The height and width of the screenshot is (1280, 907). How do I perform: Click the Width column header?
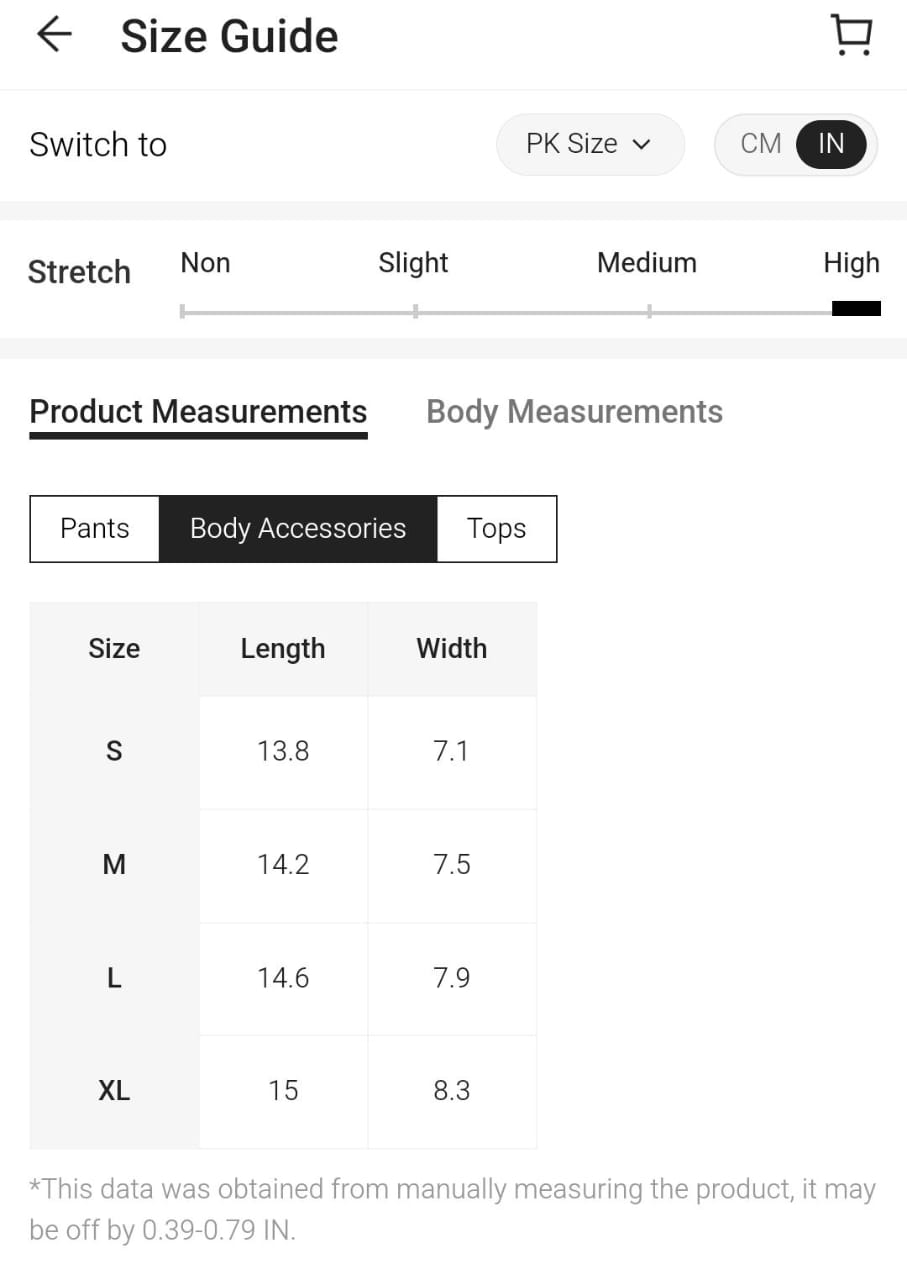pyautogui.click(x=452, y=649)
